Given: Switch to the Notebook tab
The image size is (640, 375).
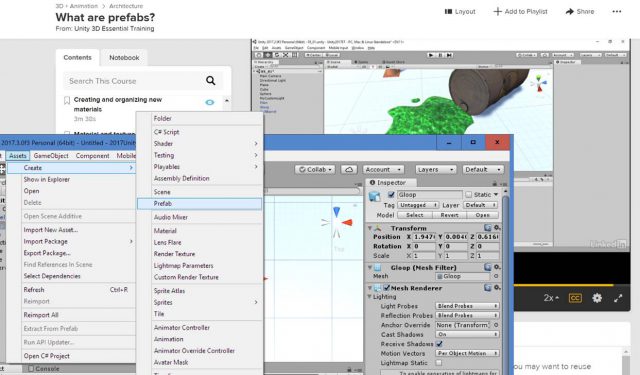Looking at the screenshot, I should (124, 58).
